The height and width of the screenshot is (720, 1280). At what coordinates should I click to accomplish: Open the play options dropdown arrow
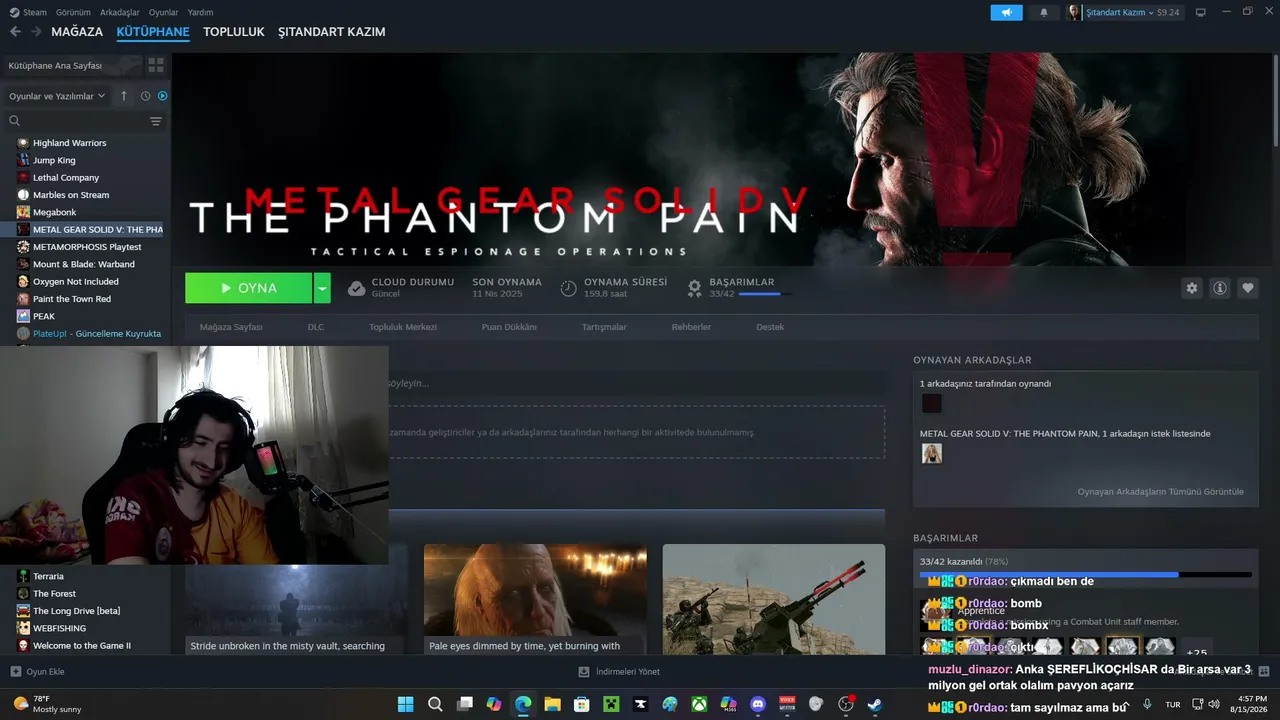[322, 288]
